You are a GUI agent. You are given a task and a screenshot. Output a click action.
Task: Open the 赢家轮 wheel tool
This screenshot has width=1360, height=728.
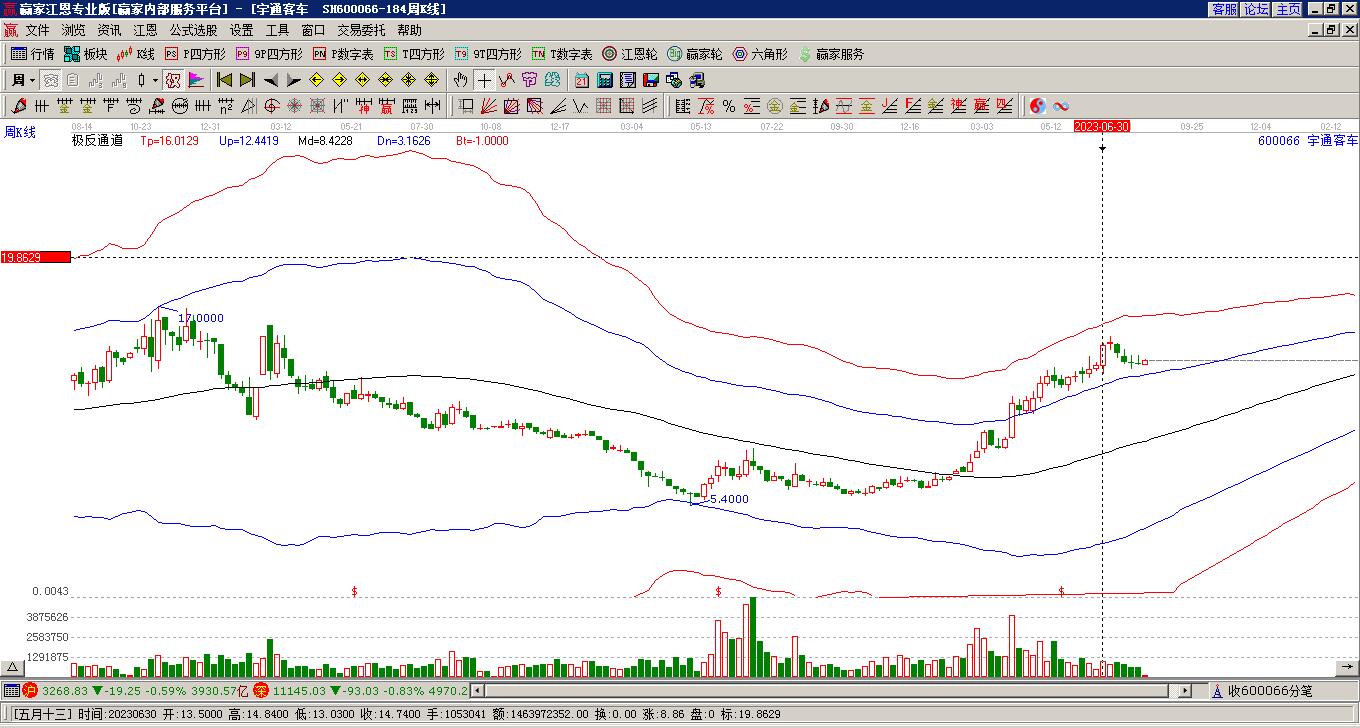pyautogui.click(x=694, y=54)
